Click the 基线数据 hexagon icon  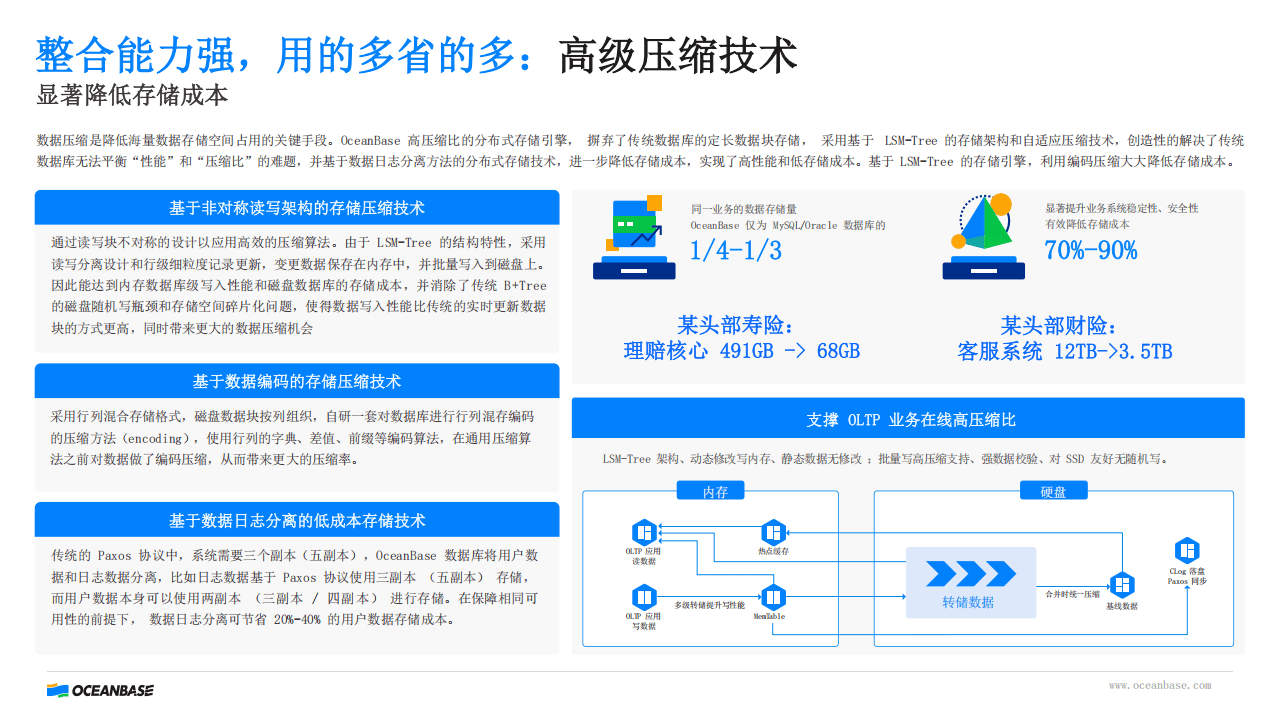tap(1122, 585)
